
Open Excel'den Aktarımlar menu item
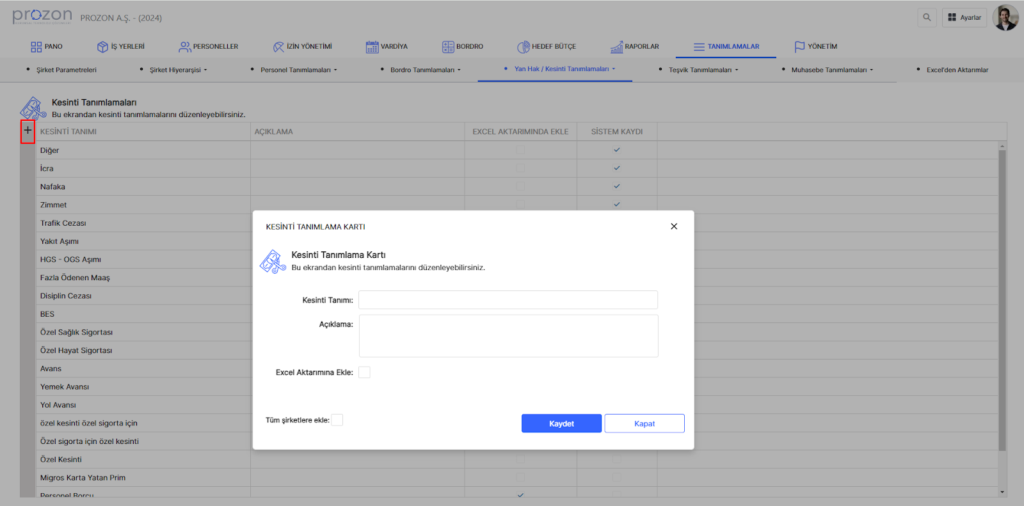pyautogui.click(x=957, y=70)
